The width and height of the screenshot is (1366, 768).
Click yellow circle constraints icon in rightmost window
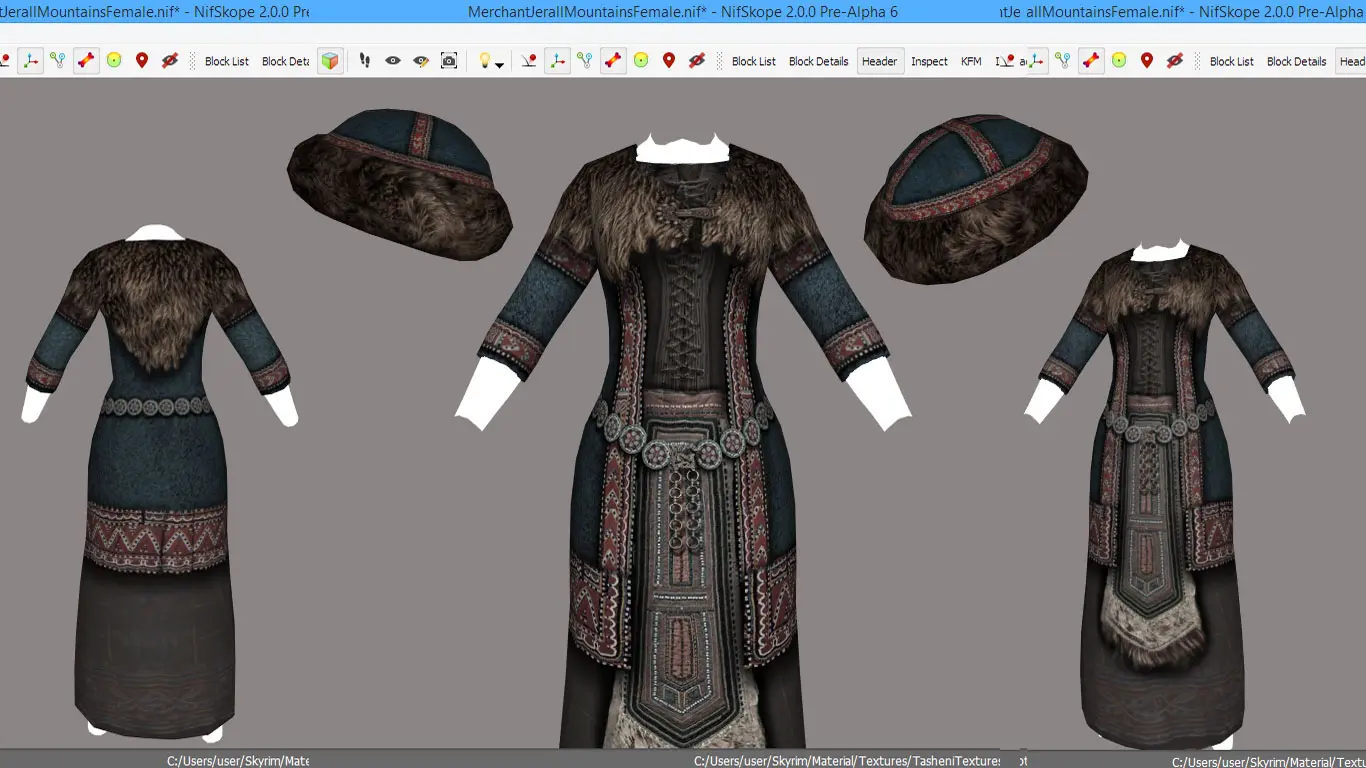[1119, 61]
